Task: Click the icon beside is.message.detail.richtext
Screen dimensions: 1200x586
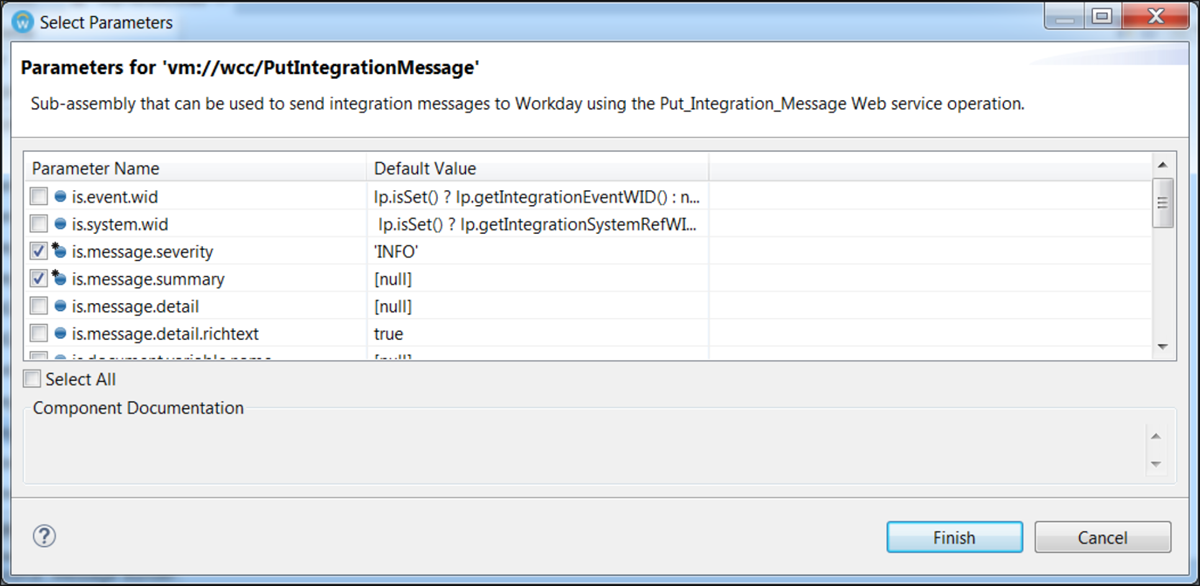Action: pyautogui.click(x=60, y=333)
